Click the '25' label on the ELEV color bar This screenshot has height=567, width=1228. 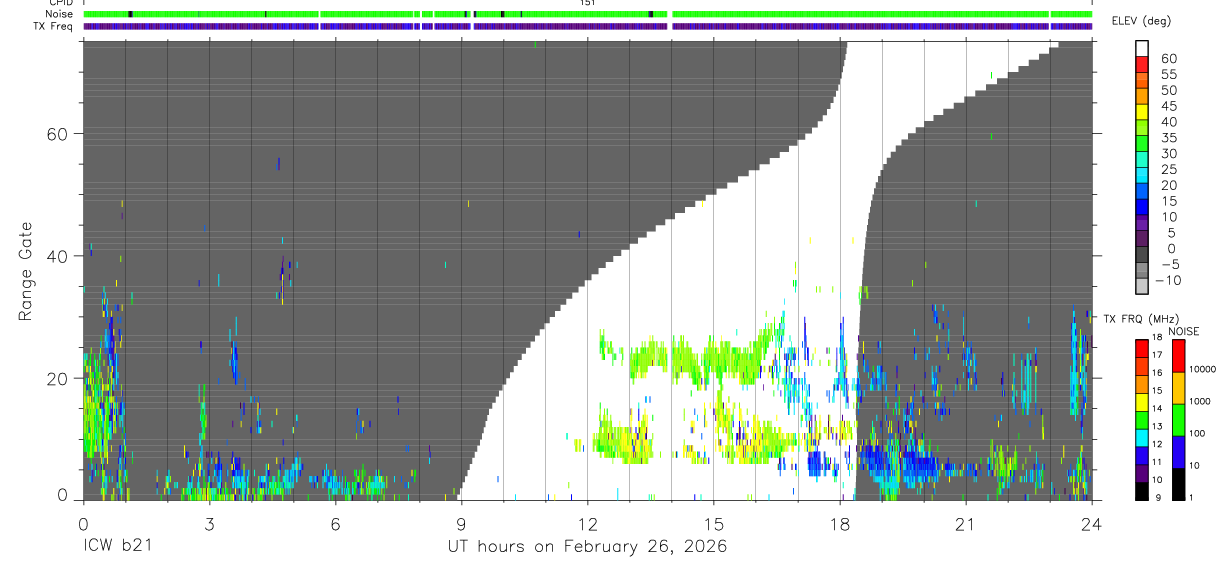click(1168, 169)
